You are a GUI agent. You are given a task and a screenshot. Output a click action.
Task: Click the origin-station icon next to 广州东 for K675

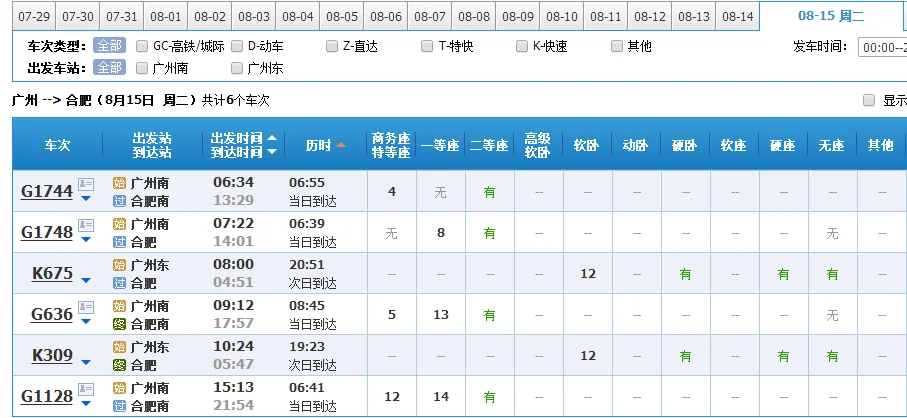pyautogui.click(x=119, y=265)
